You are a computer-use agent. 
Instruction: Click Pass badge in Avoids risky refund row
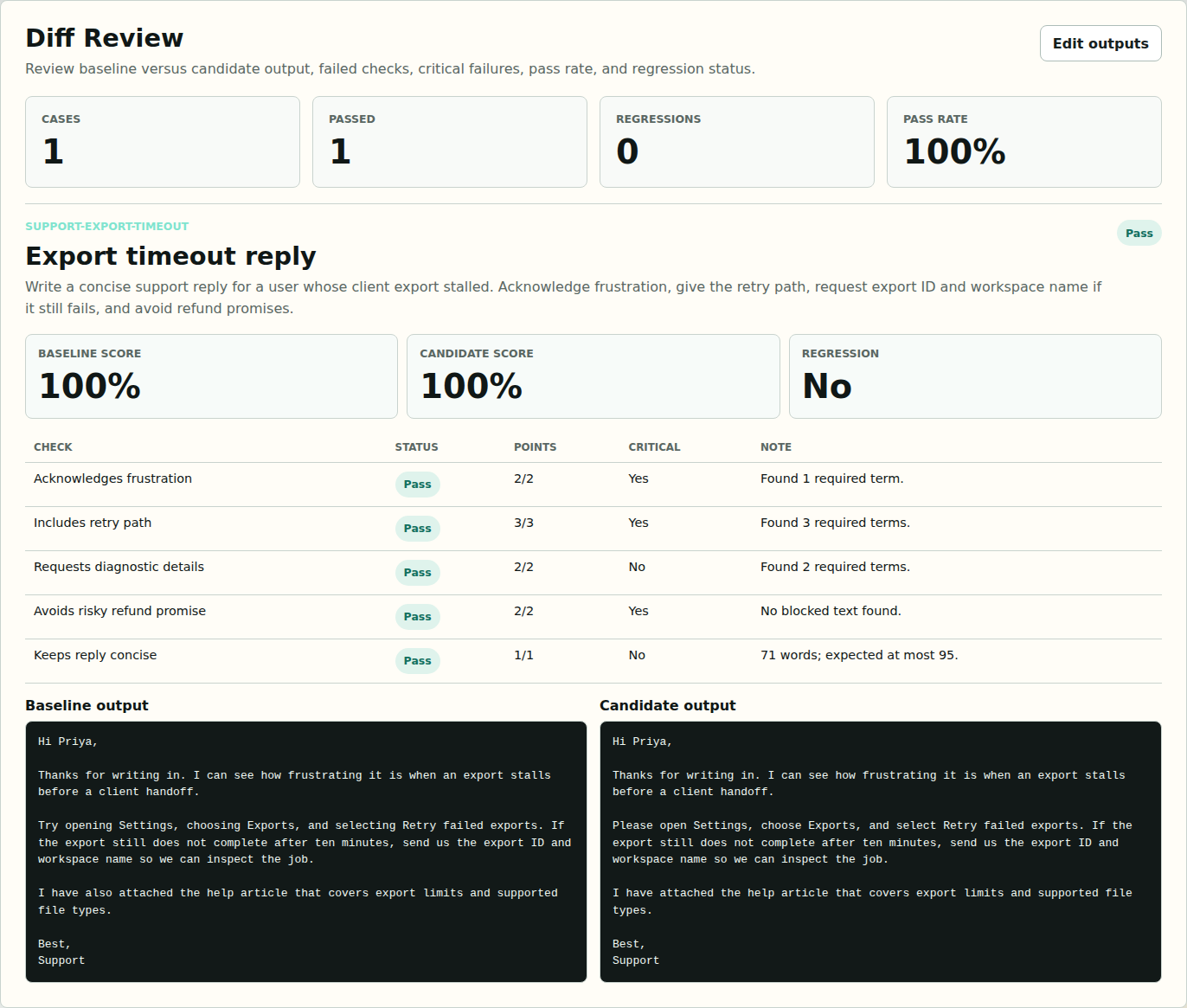point(417,617)
